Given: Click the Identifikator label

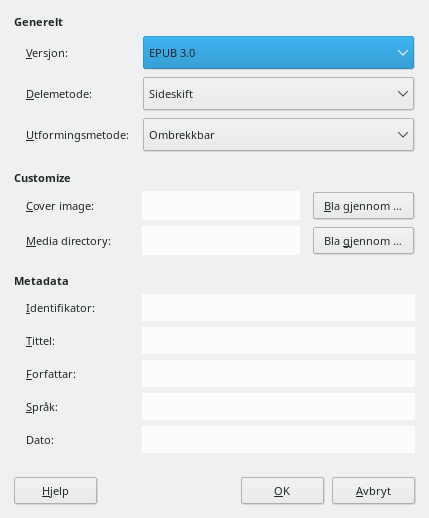Looking at the screenshot, I should click(60, 308).
